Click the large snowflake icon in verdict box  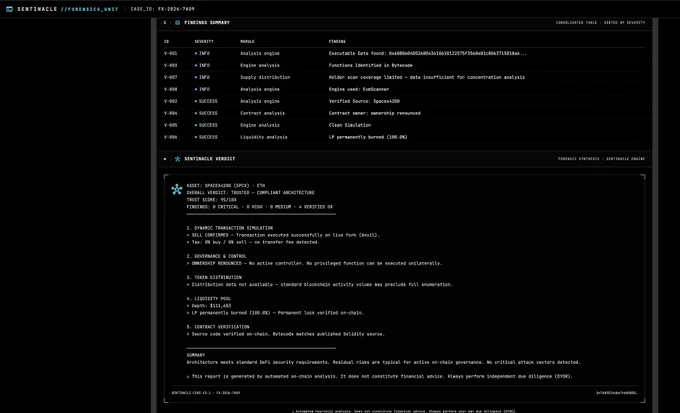tap(177, 189)
